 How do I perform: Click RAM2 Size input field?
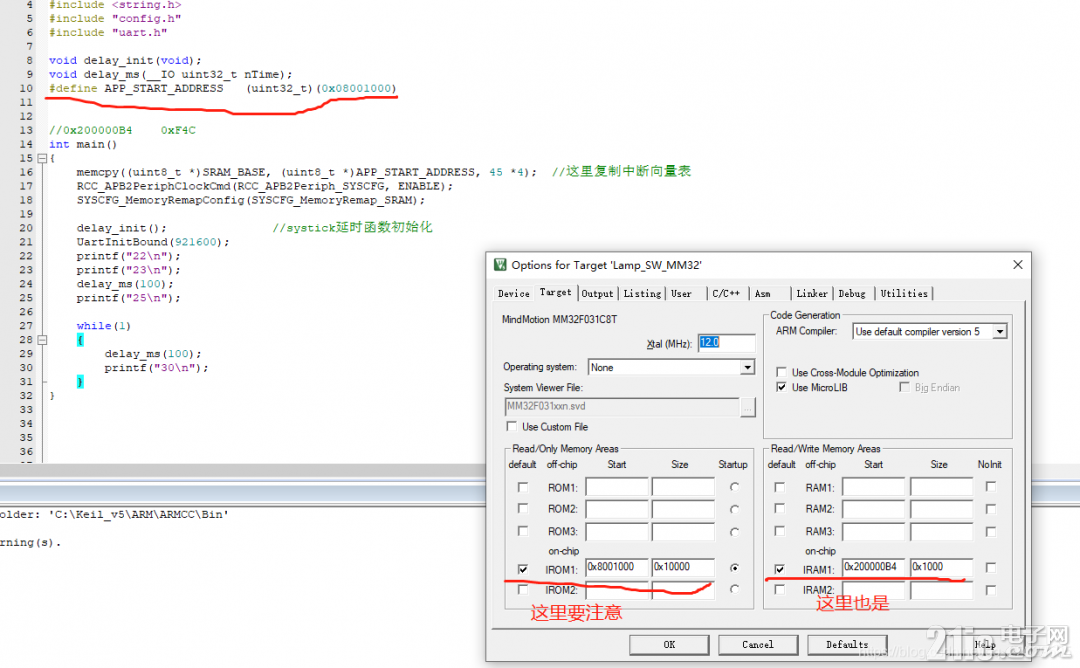[941, 510]
